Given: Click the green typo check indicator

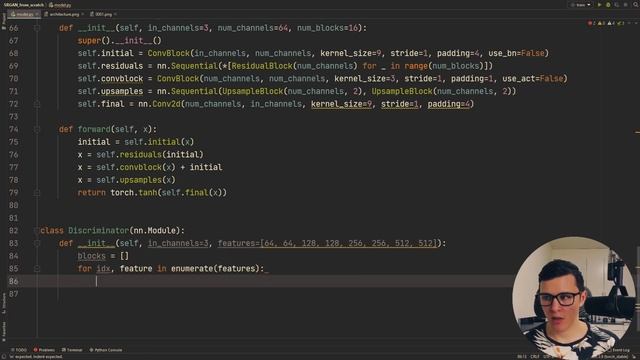Looking at the screenshot, I should (x=621, y=23).
